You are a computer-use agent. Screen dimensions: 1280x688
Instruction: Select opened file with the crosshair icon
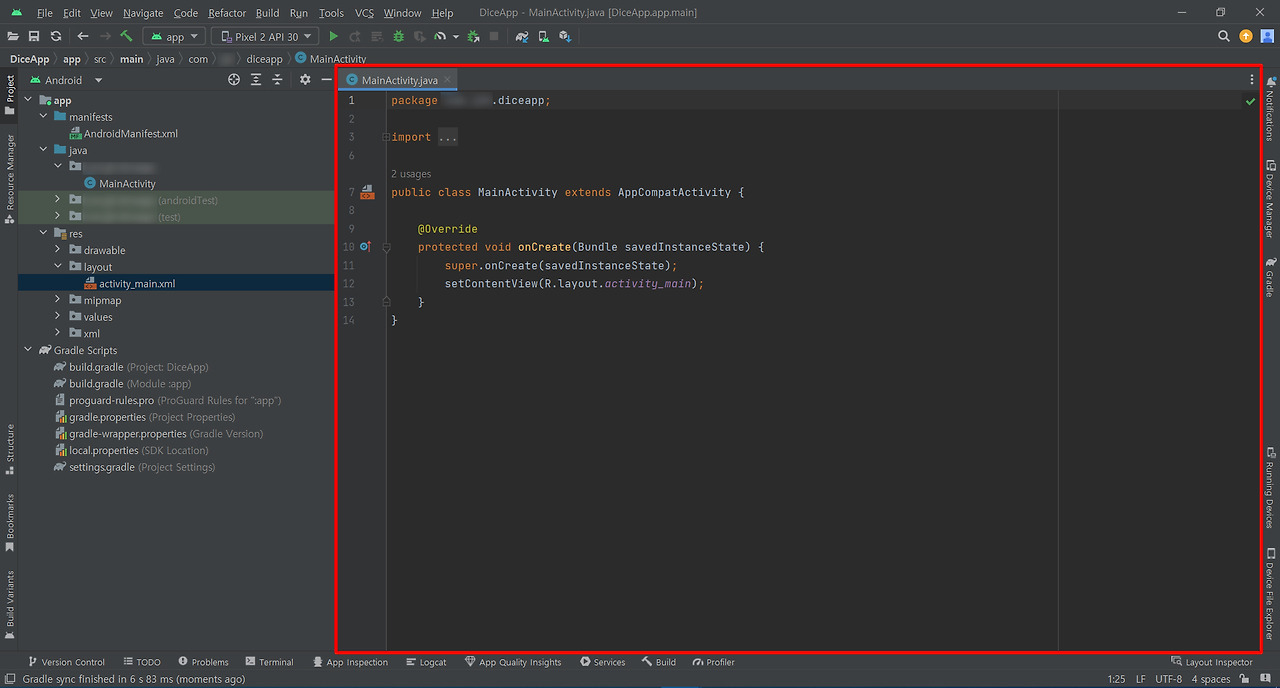[234, 80]
